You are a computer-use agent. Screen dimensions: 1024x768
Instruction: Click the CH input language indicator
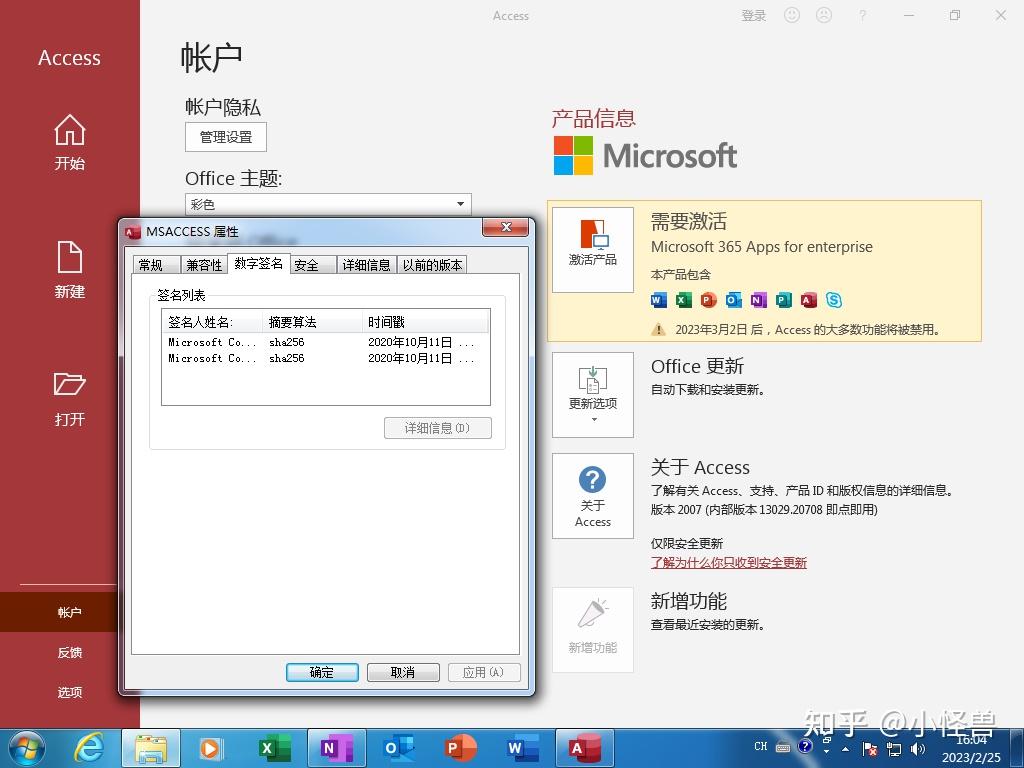pyautogui.click(x=760, y=746)
